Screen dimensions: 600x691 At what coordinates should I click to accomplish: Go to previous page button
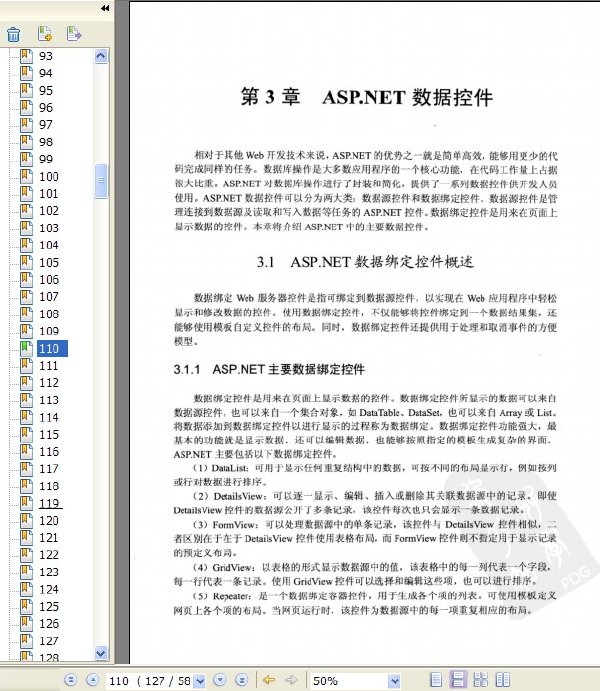point(93,680)
